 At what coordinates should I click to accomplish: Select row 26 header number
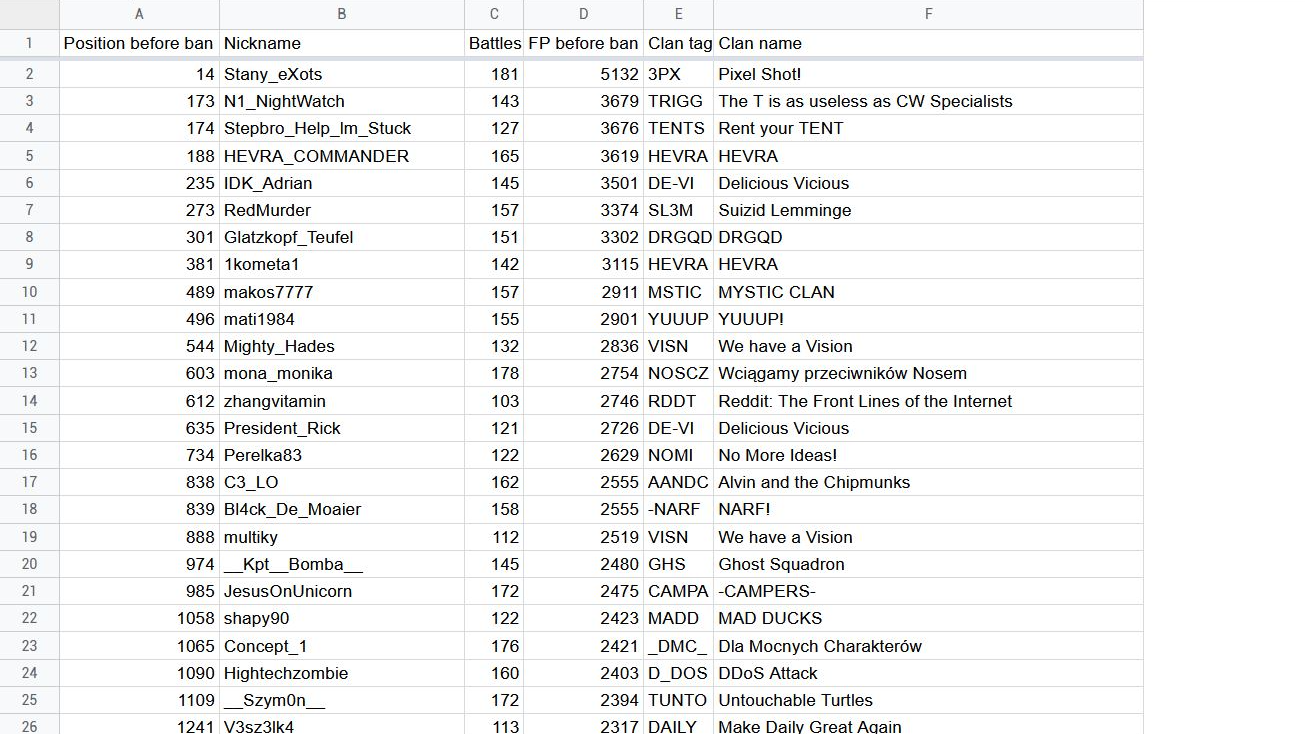coord(29,726)
